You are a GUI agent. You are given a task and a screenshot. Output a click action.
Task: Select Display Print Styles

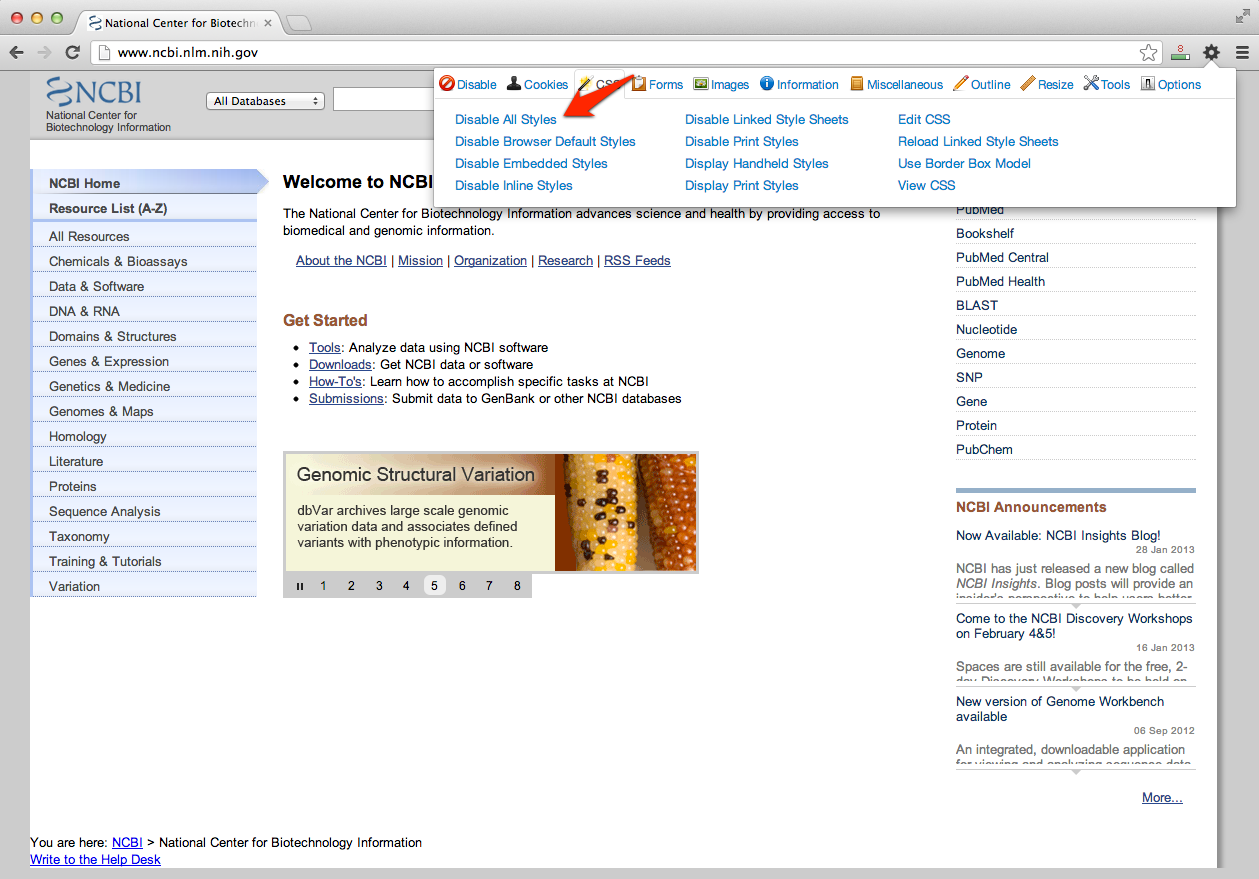[742, 185]
